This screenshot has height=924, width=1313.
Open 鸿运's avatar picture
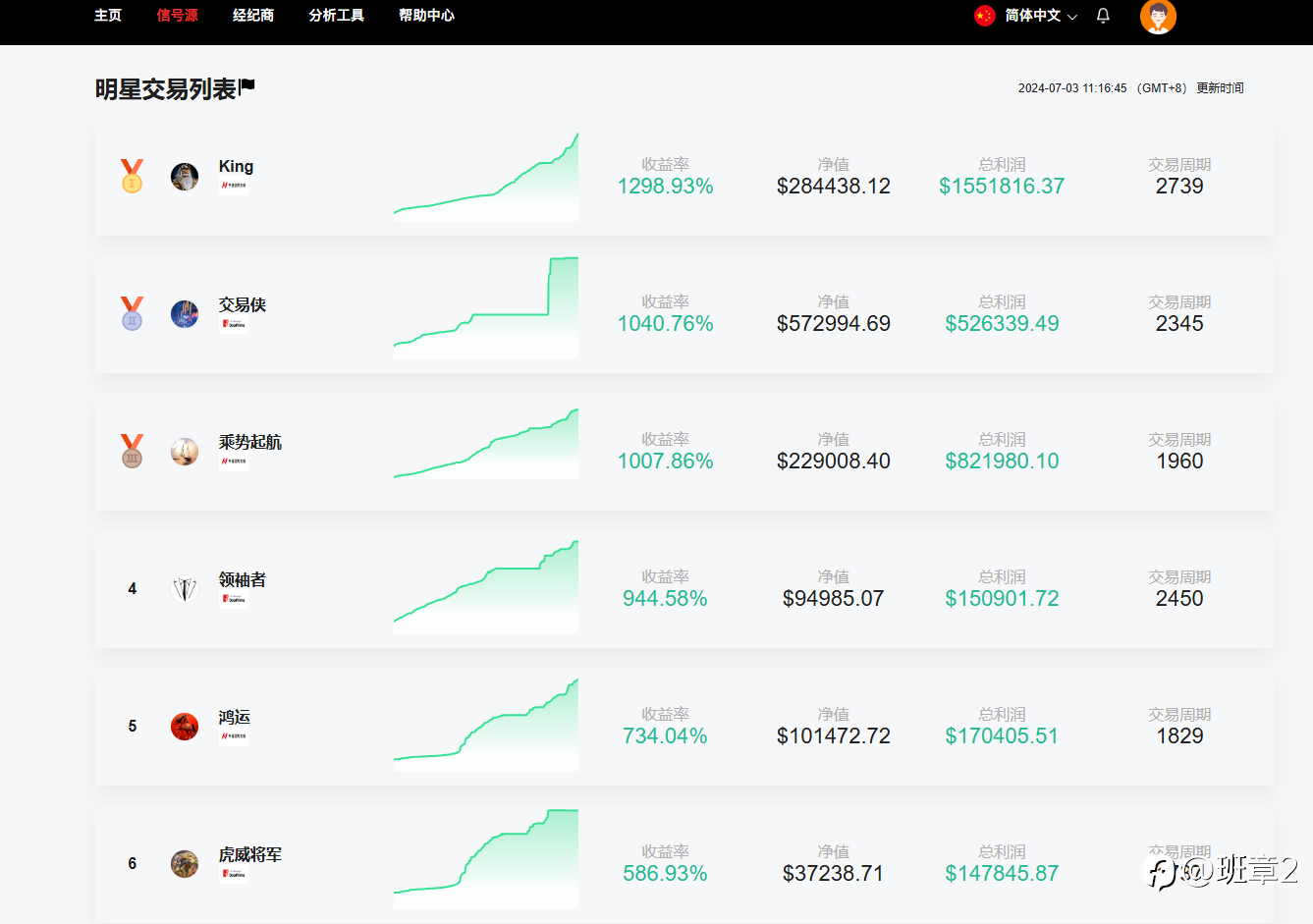185,727
